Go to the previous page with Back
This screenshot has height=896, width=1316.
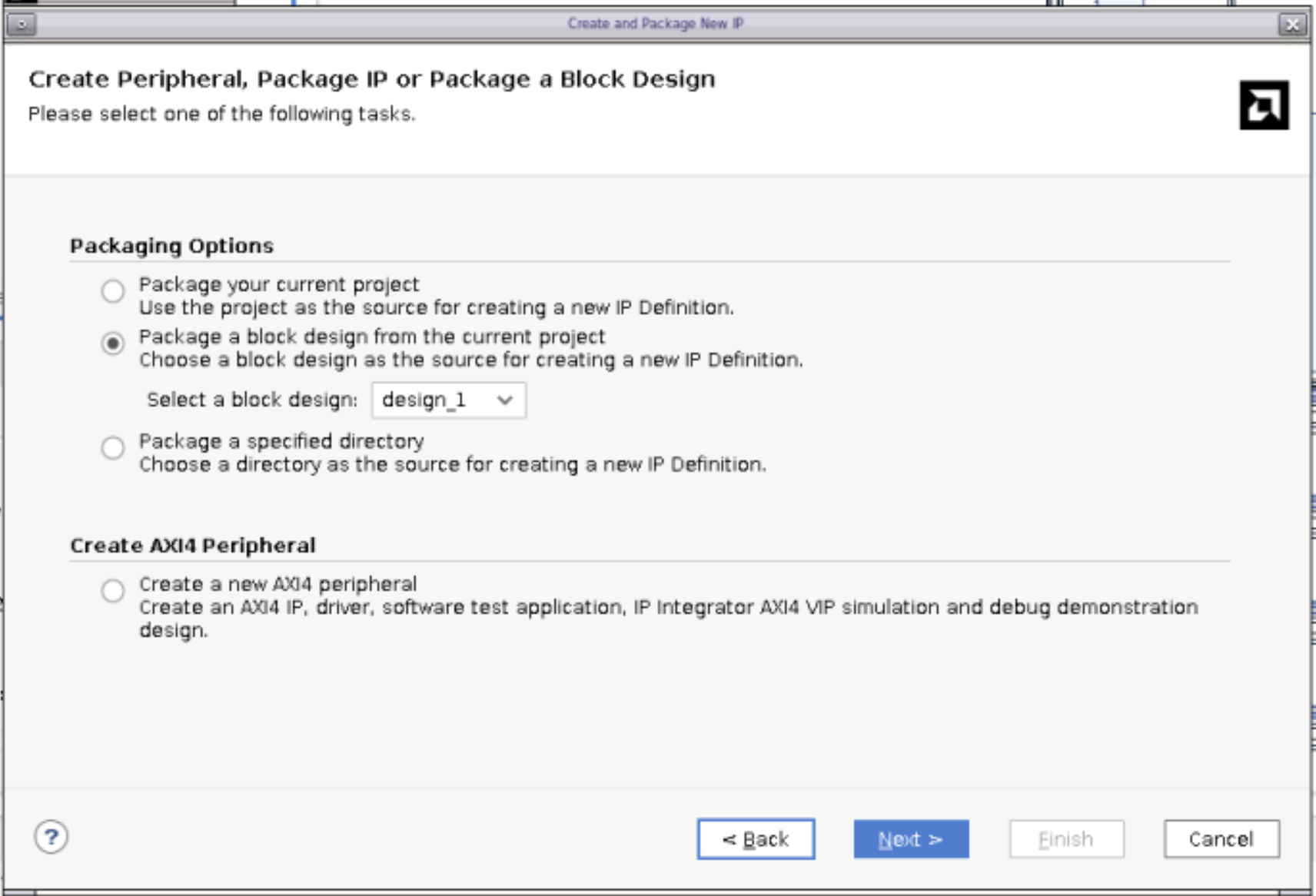click(x=756, y=839)
